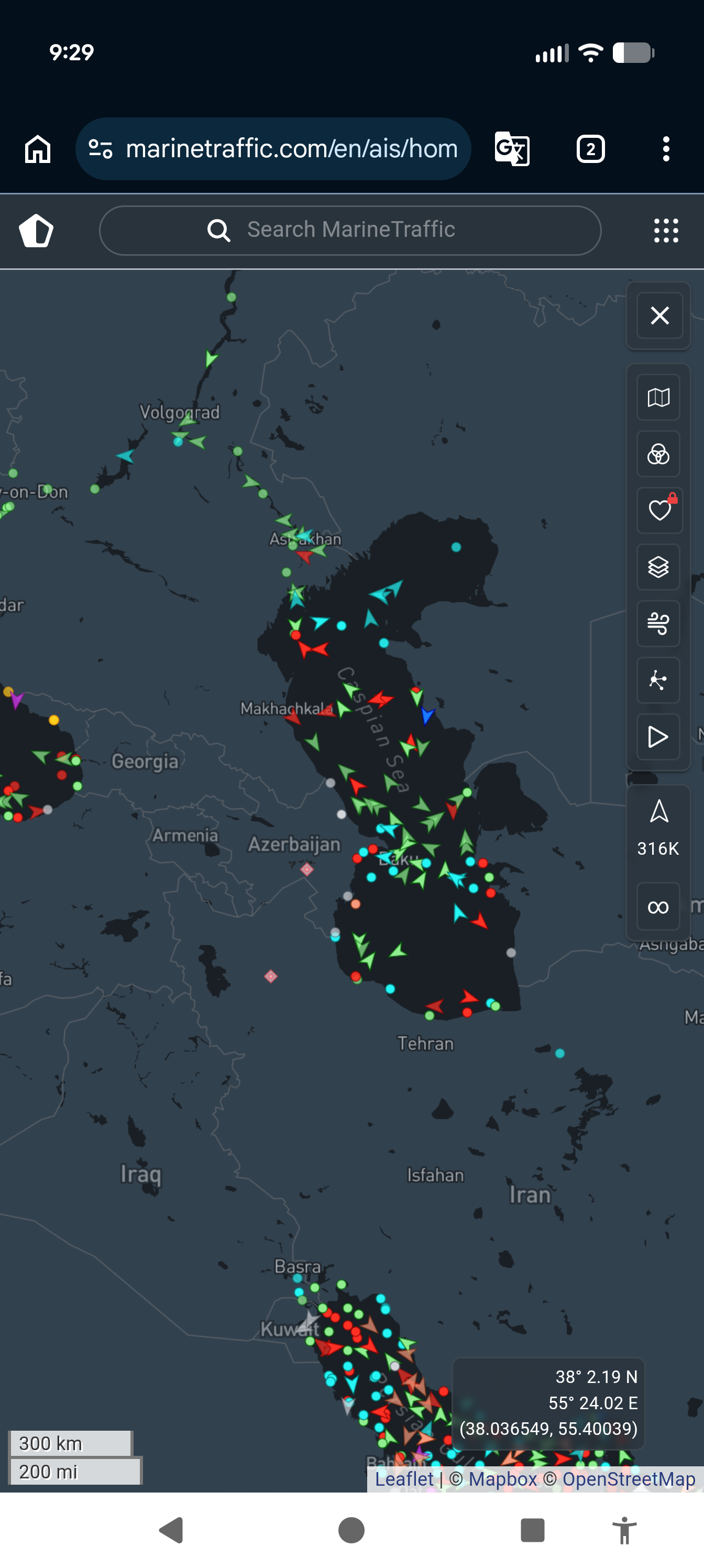704x1568 pixels.
Task: Open the map layers icon
Action: pyautogui.click(x=658, y=568)
